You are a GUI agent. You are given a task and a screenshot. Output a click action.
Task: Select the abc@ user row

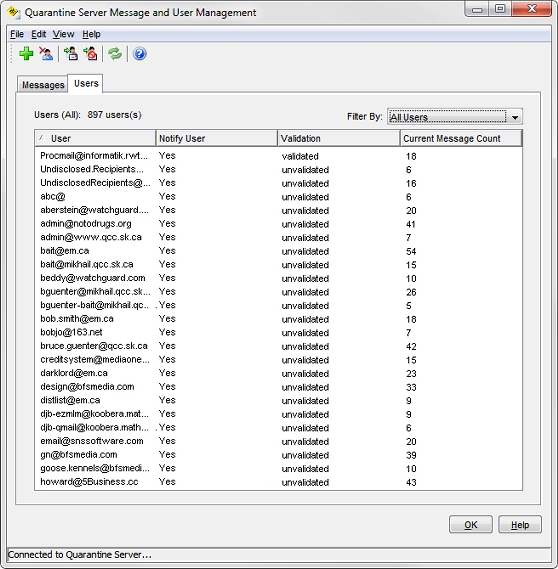279,197
